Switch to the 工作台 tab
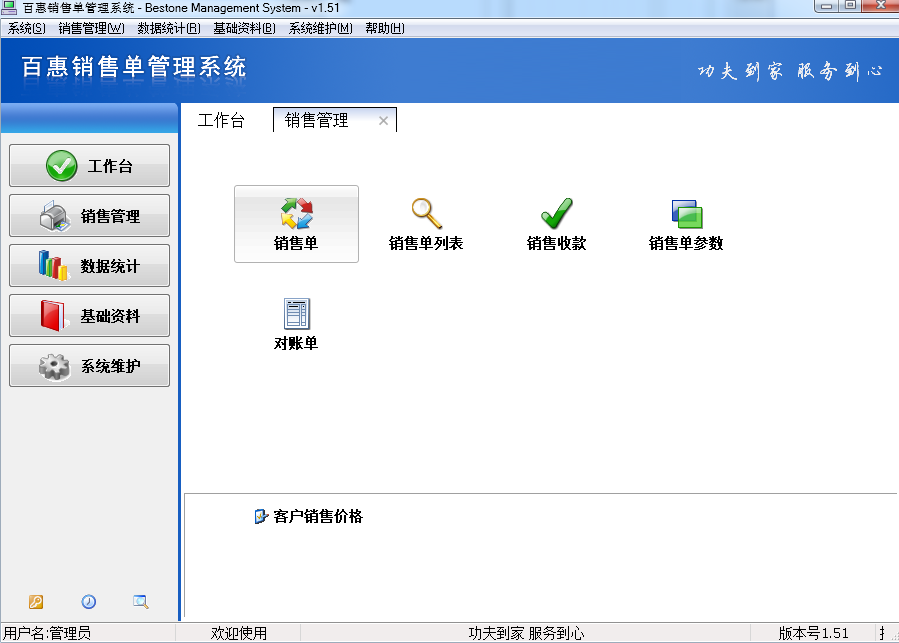The height and width of the screenshot is (643, 899). click(x=221, y=120)
